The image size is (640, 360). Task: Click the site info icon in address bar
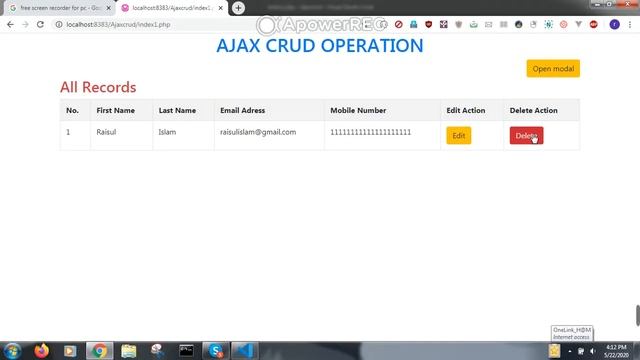pyautogui.click(x=59, y=24)
